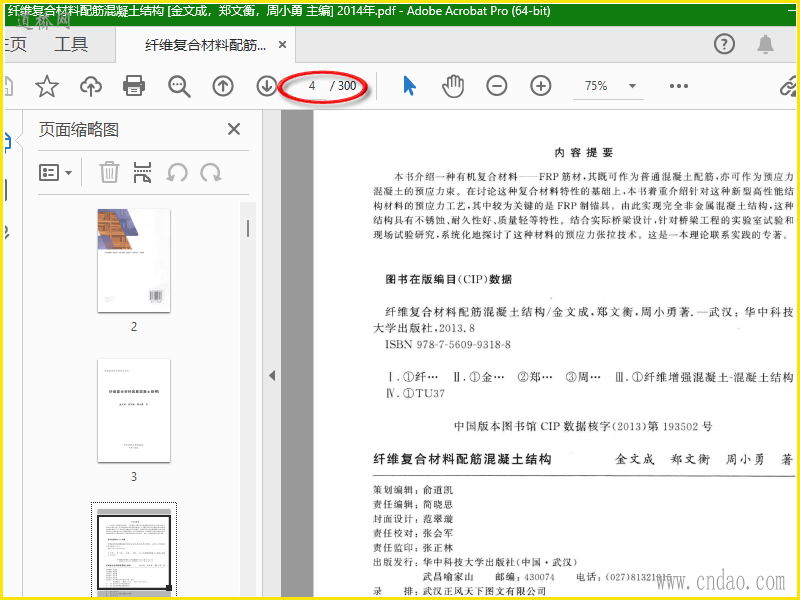The width and height of the screenshot is (800, 600).
Task: Click the thumbnail panel scrollbar
Action: click(248, 229)
